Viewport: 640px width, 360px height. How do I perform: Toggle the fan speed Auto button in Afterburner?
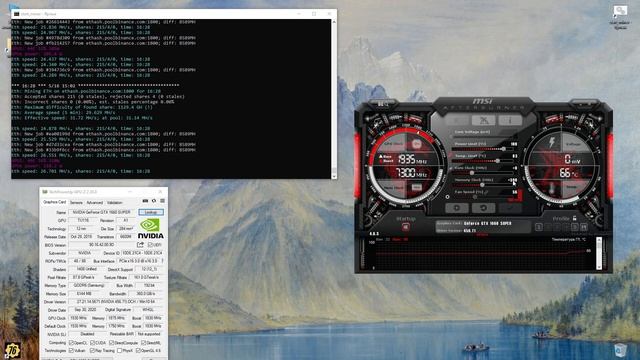(515, 200)
